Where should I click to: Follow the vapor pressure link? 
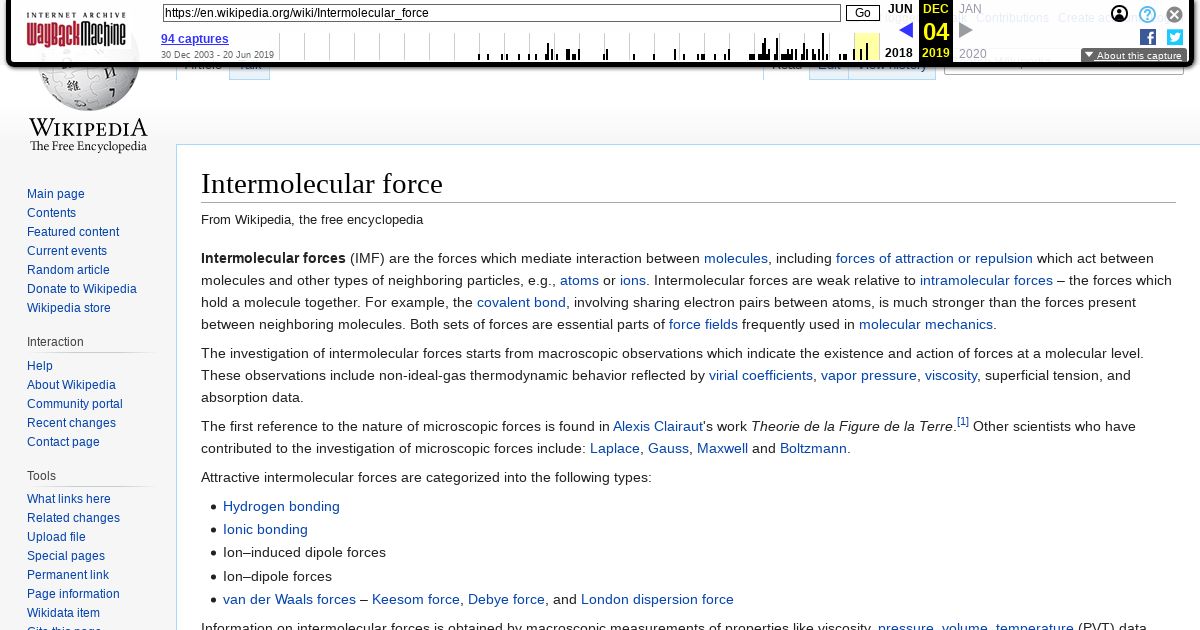point(869,375)
